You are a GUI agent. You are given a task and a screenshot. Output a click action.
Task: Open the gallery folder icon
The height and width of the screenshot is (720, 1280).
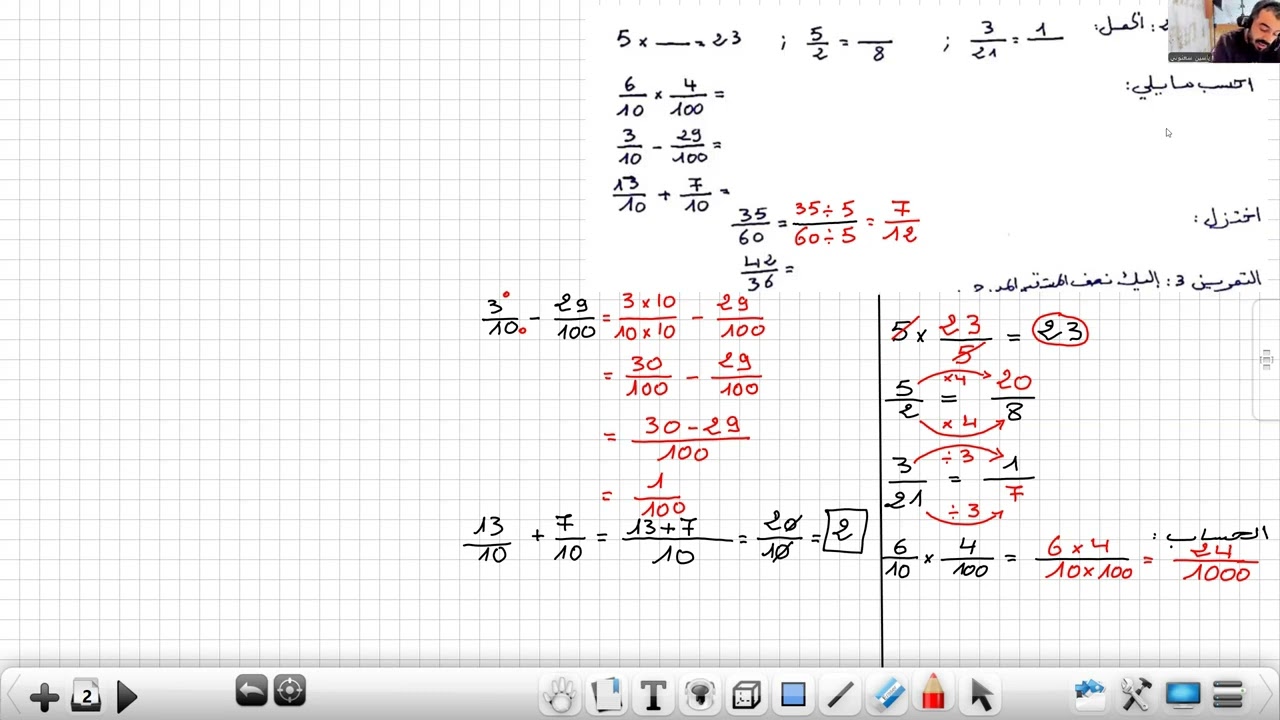click(1088, 692)
